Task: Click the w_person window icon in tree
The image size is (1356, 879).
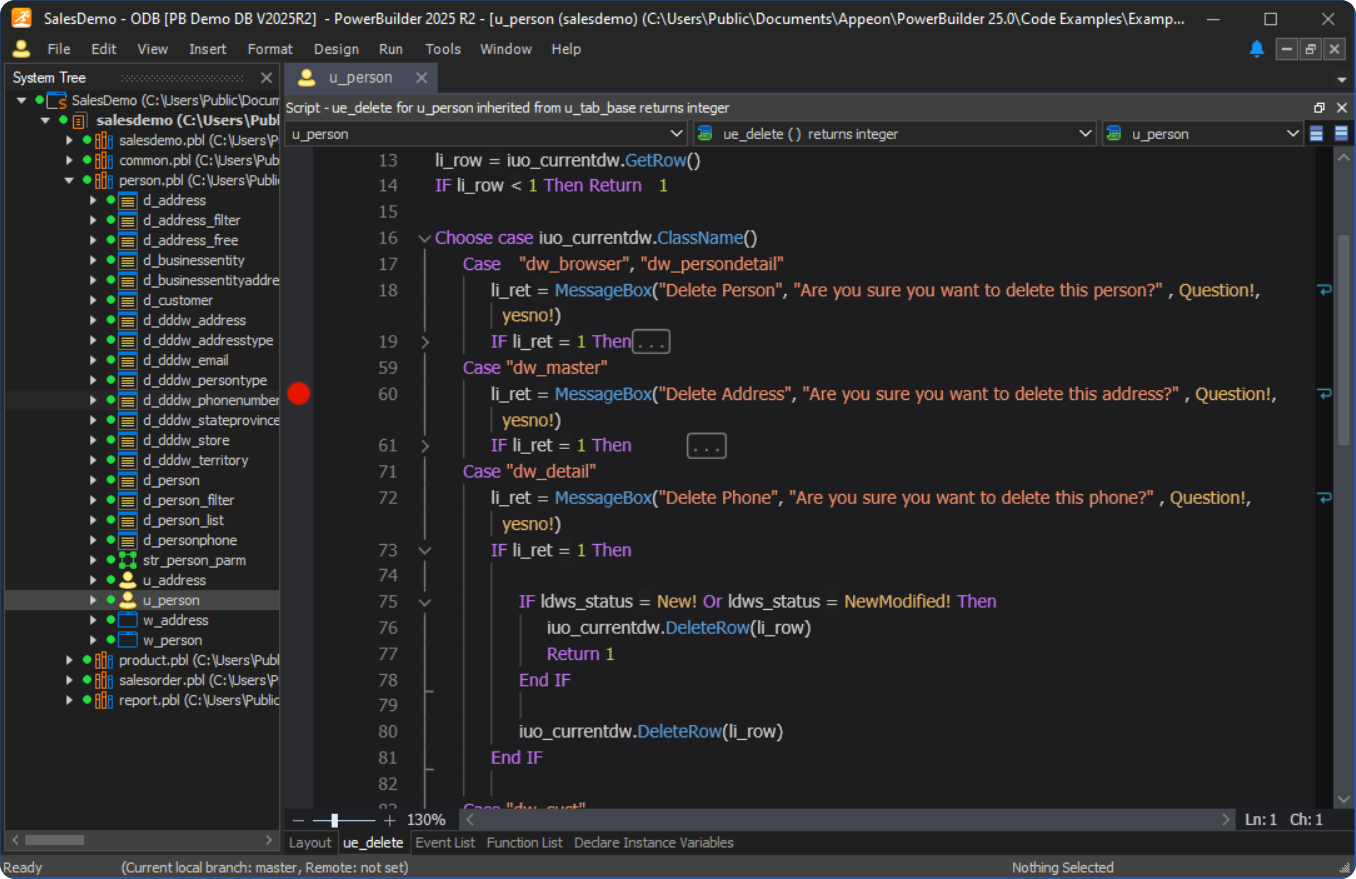Action: click(x=127, y=640)
